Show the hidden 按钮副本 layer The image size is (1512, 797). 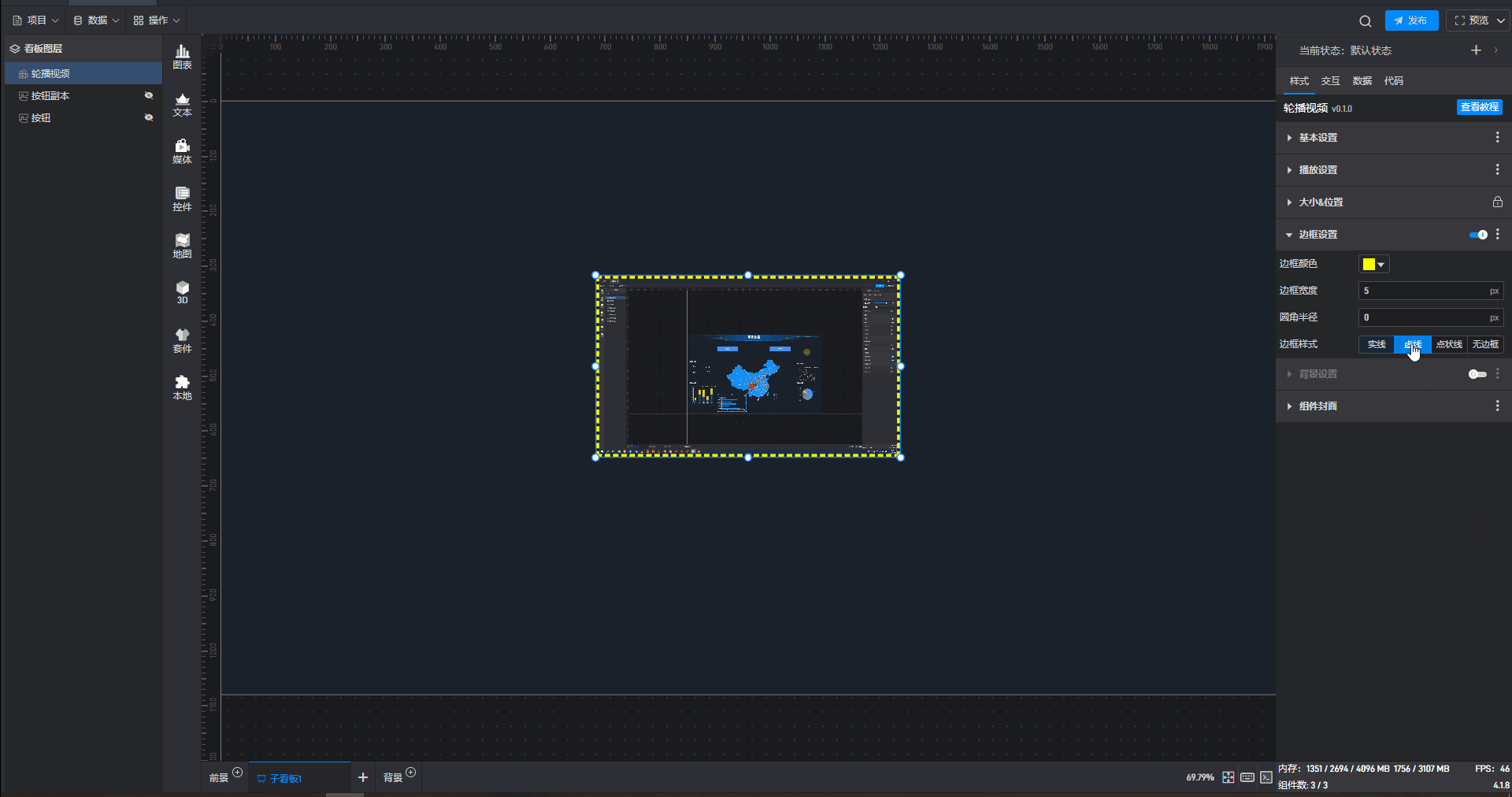click(148, 95)
